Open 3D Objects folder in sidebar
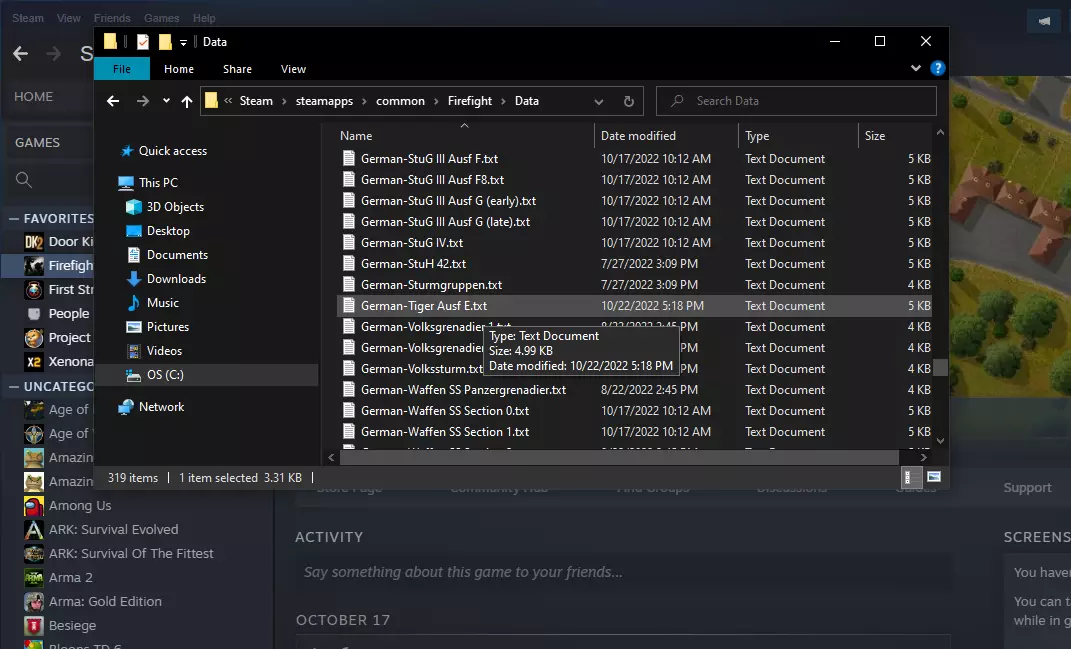This screenshot has width=1071, height=649. tap(175, 206)
